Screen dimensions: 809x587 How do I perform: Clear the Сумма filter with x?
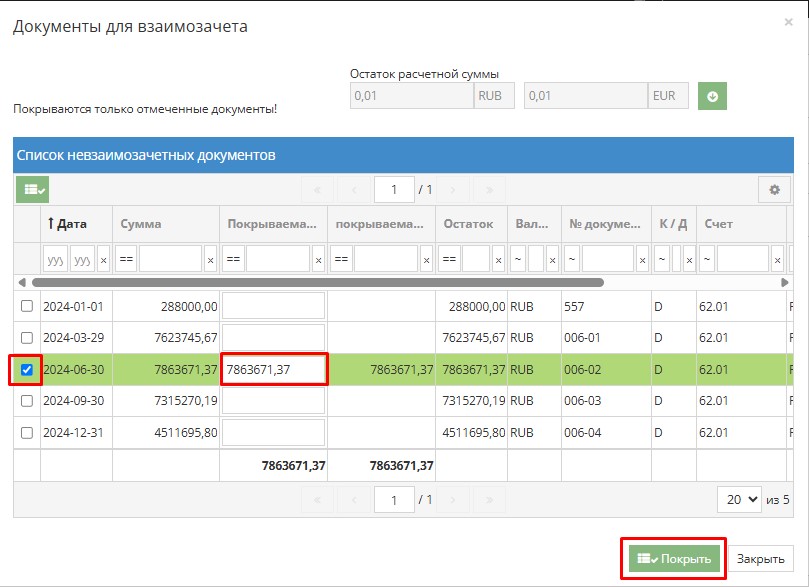210,260
